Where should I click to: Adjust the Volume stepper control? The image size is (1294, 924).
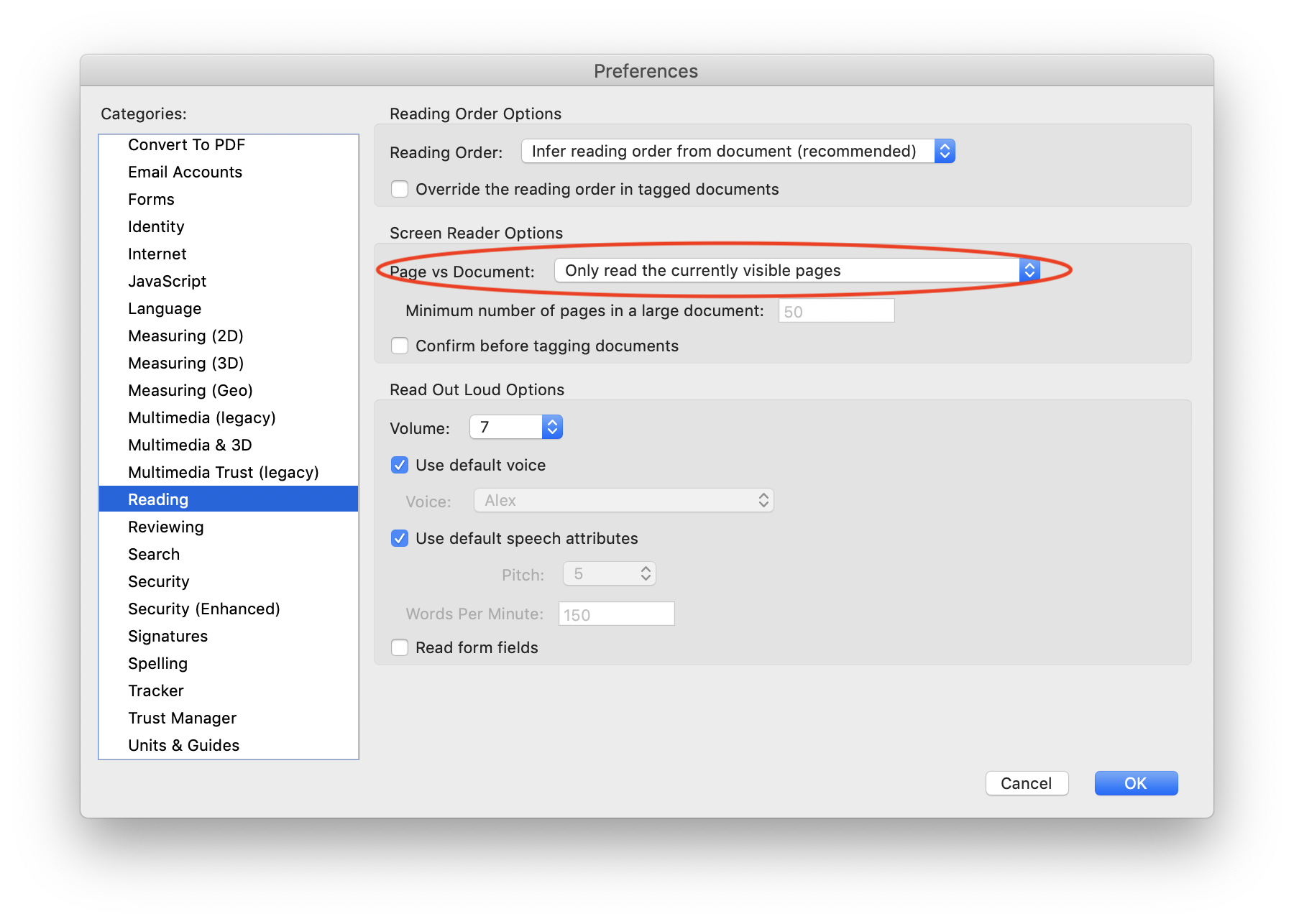[551, 427]
